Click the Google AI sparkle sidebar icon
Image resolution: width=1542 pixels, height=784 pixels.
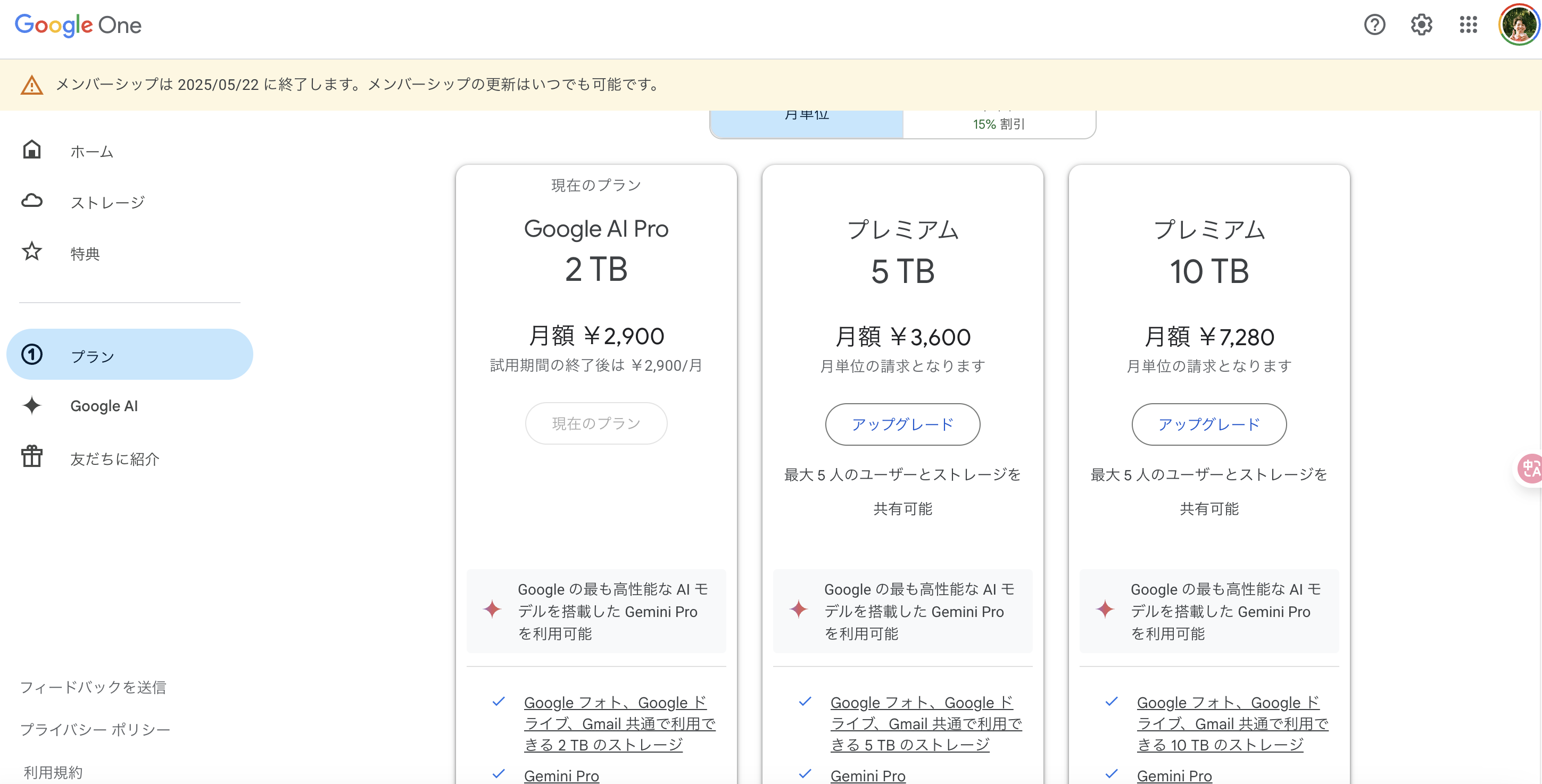[x=32, y=406]
